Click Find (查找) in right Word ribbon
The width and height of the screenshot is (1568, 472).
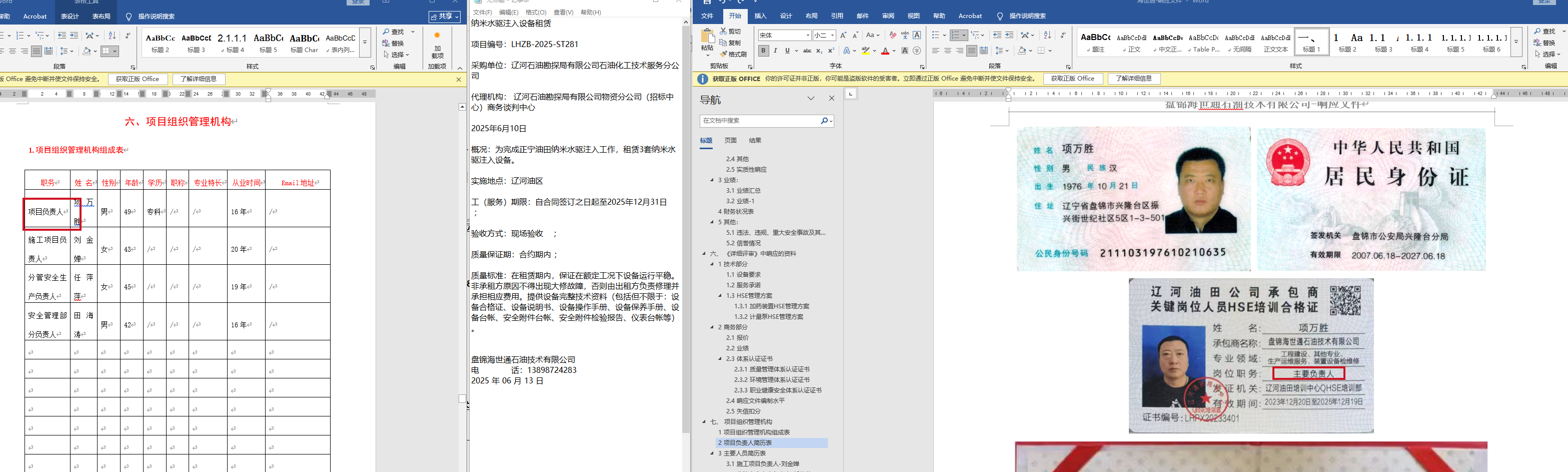[x=1545, y=31]
